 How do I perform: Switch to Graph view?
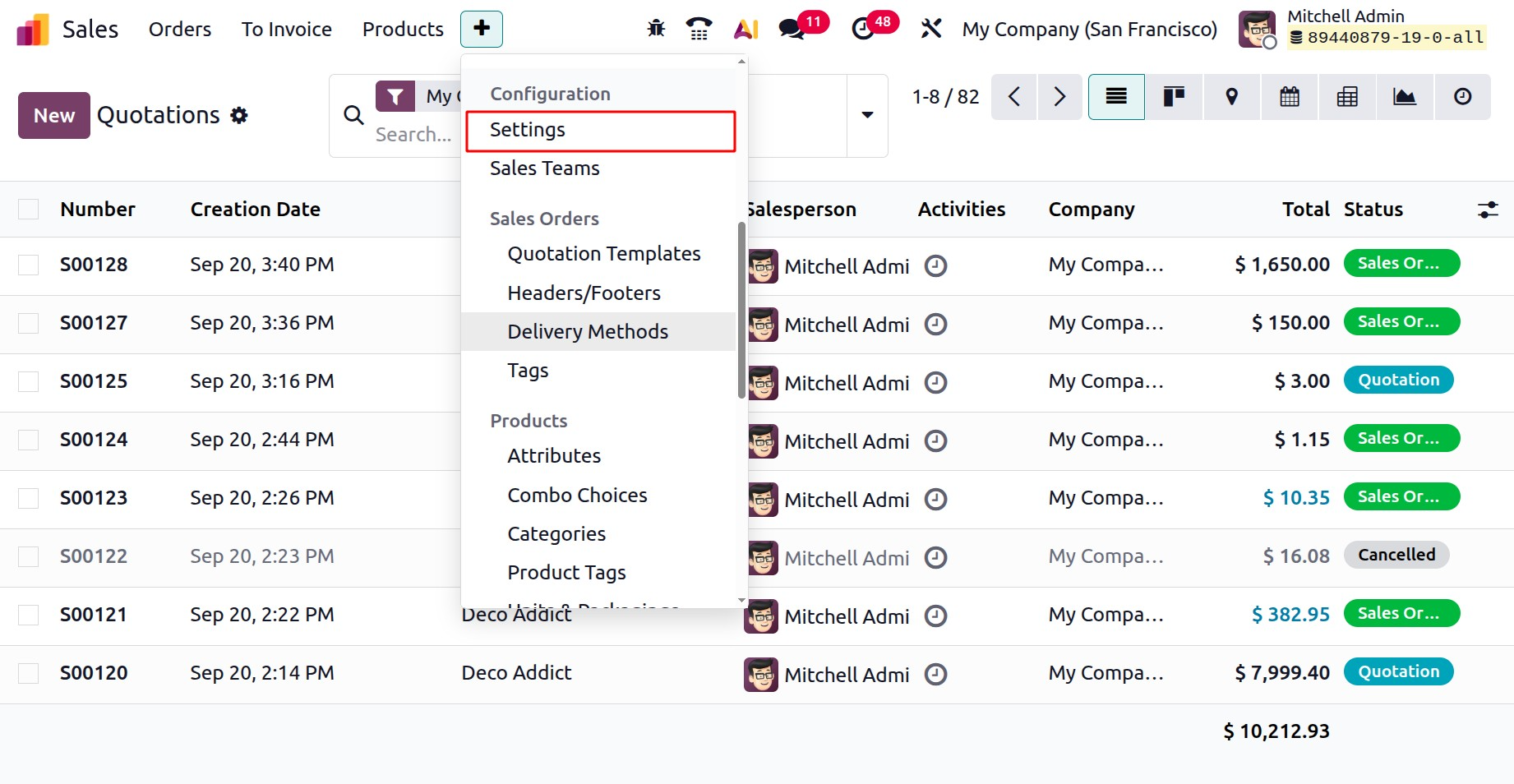click(1405, 97)
